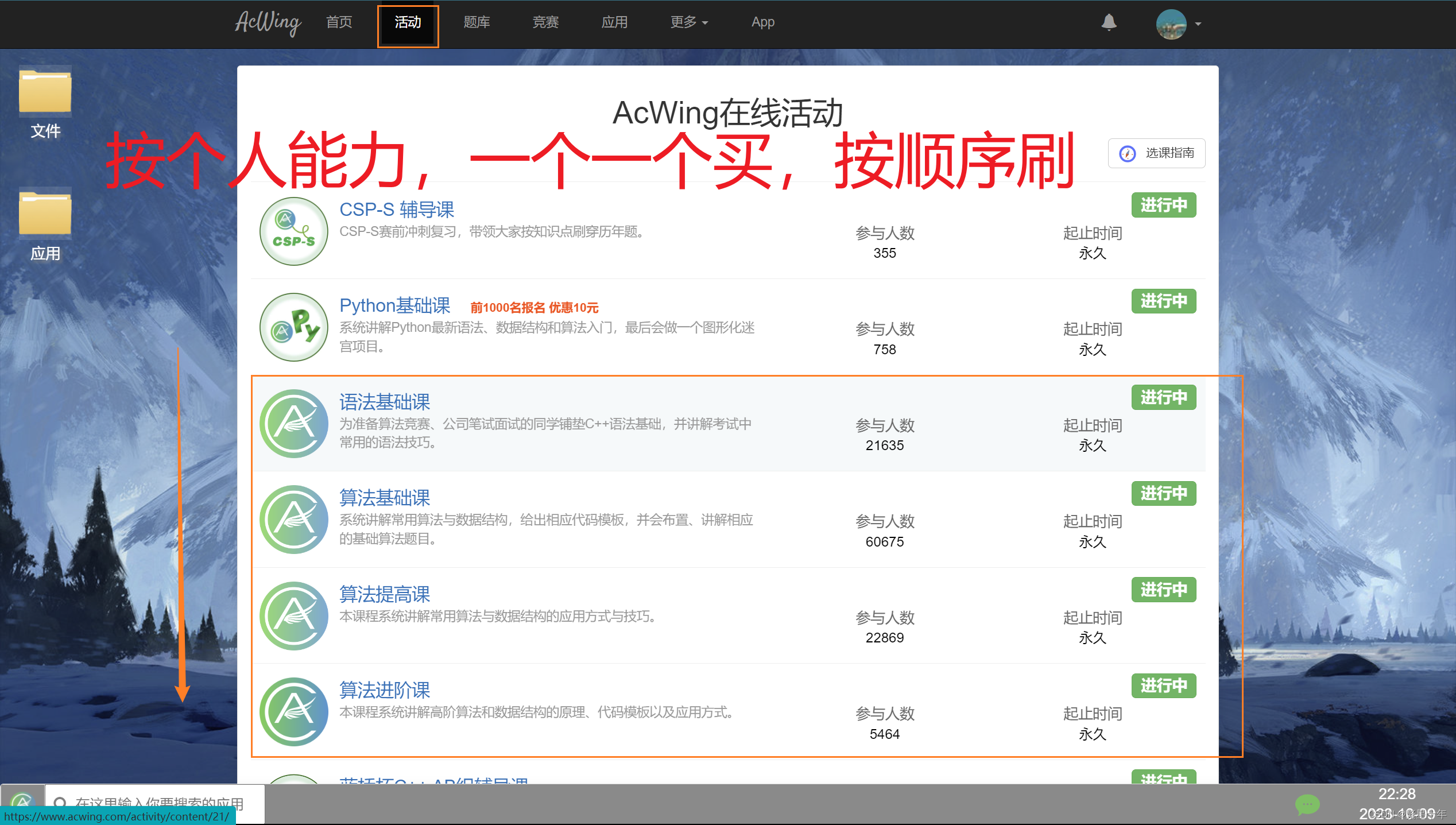Open the CSP-S 辅导课 link
This screenshot has height=825, width=1456.
[397, 210]
